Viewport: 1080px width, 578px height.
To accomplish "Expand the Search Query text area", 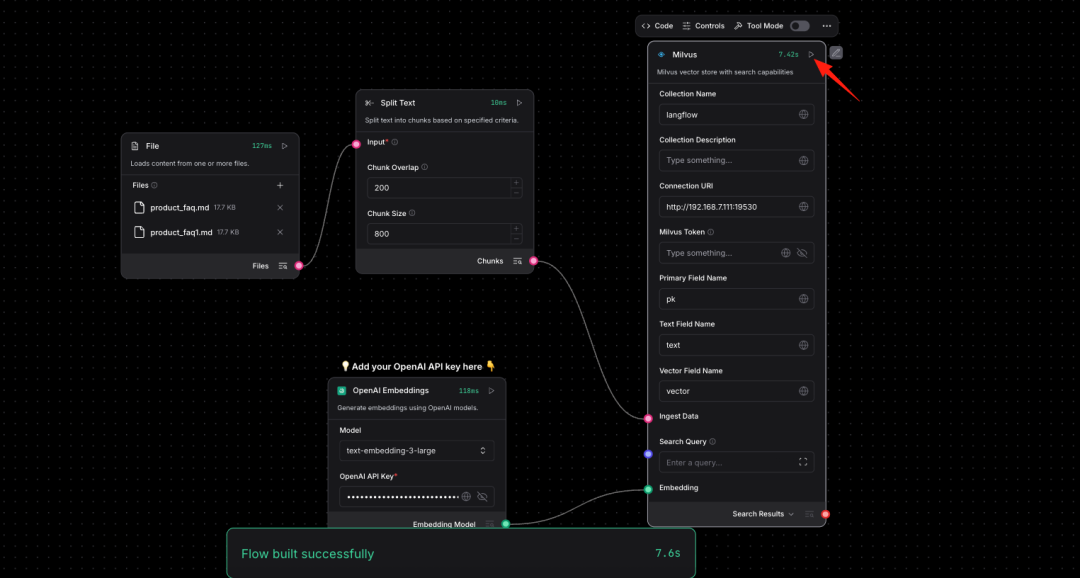I will pos(803,462).
